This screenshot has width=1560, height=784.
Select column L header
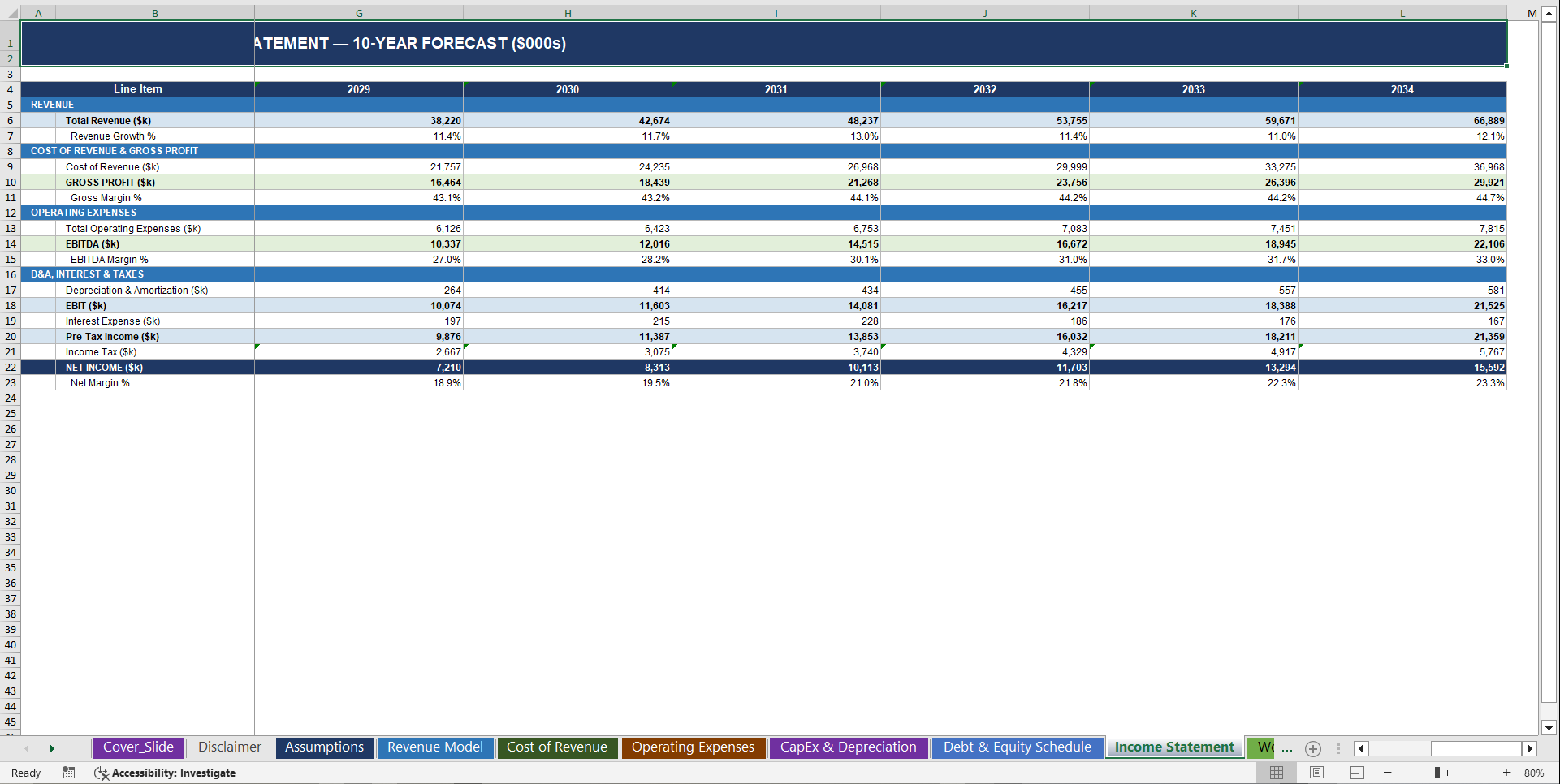(x=1402, y=13)
